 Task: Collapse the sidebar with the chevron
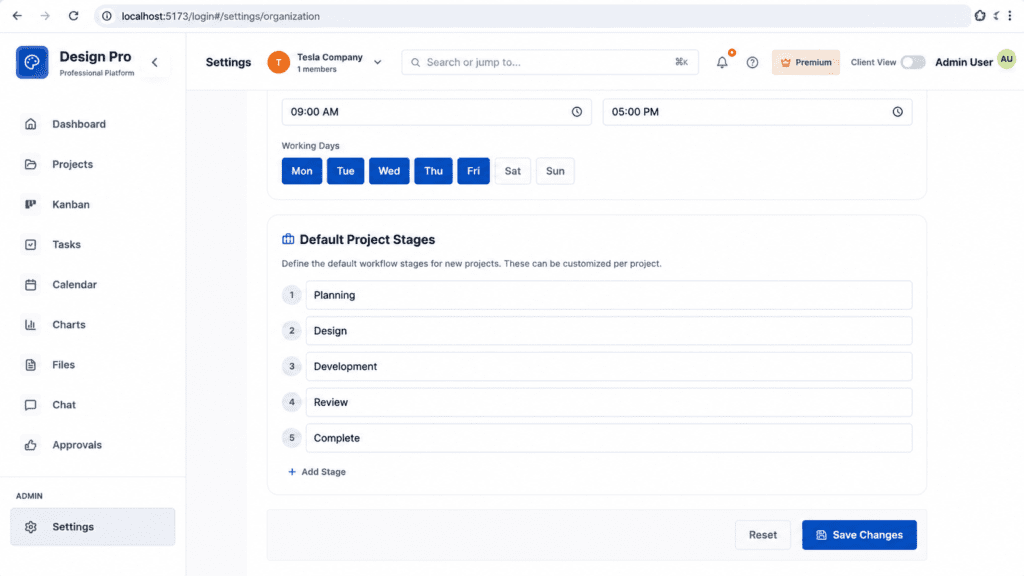[155, 63]
